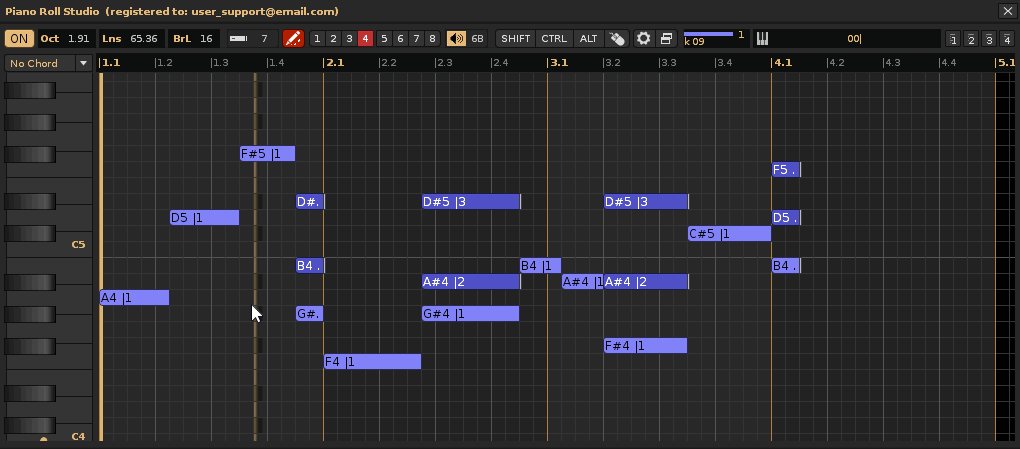Open the gear settings icon

click(644, 39)
